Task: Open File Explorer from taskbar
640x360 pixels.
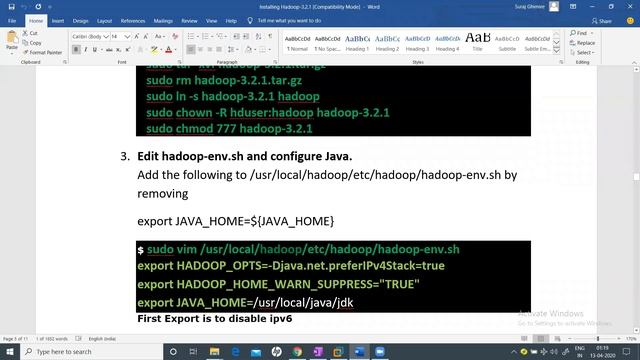Action: pos(214,351)
